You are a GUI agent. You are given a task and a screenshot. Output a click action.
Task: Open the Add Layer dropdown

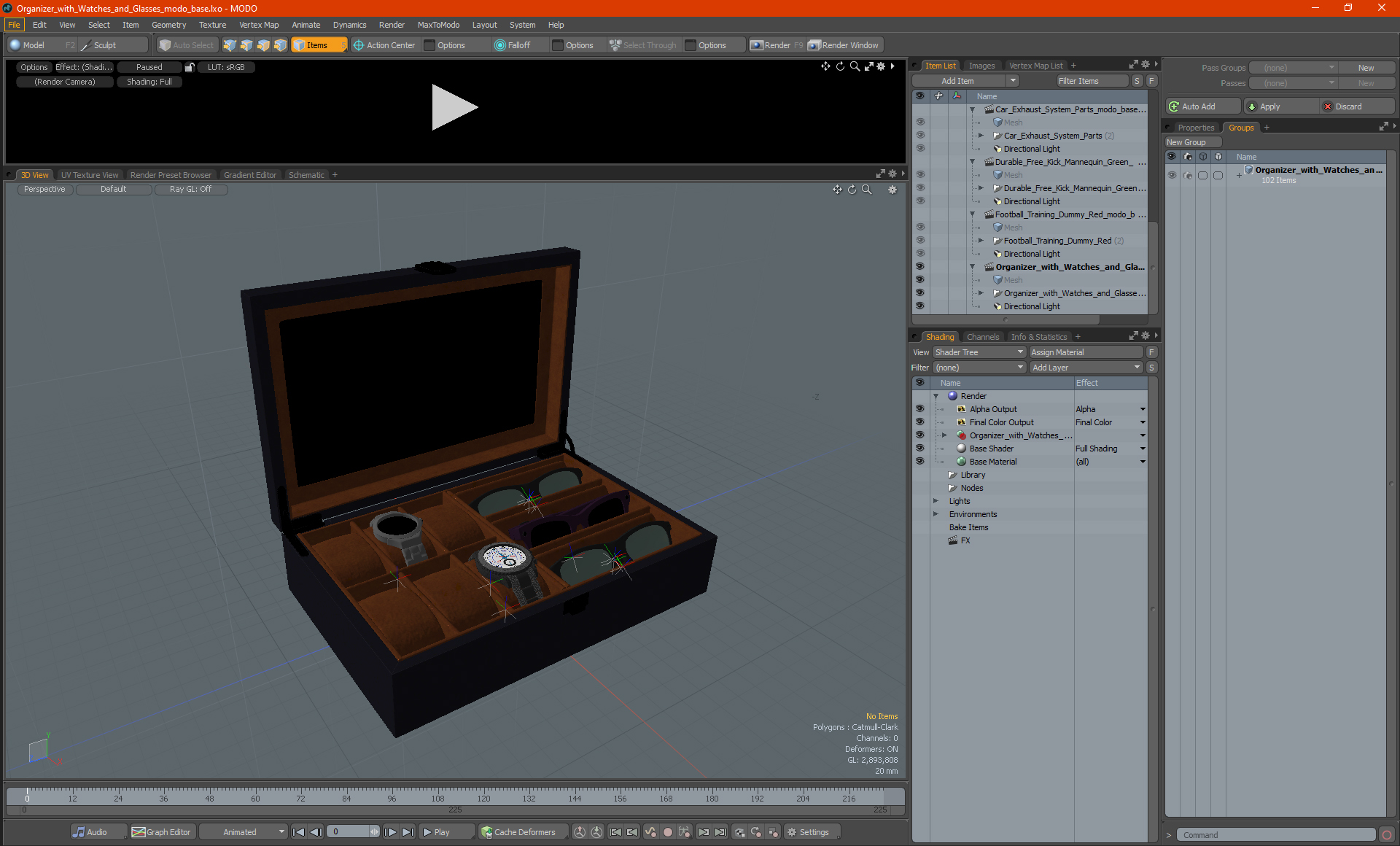[1085, 368]
